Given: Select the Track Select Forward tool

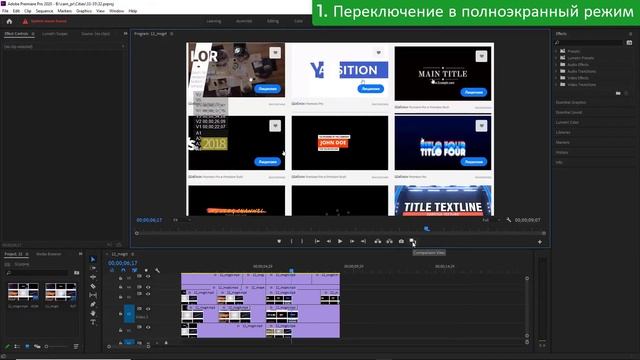Looking at the screenshot, I should click(x=93, y=268).
